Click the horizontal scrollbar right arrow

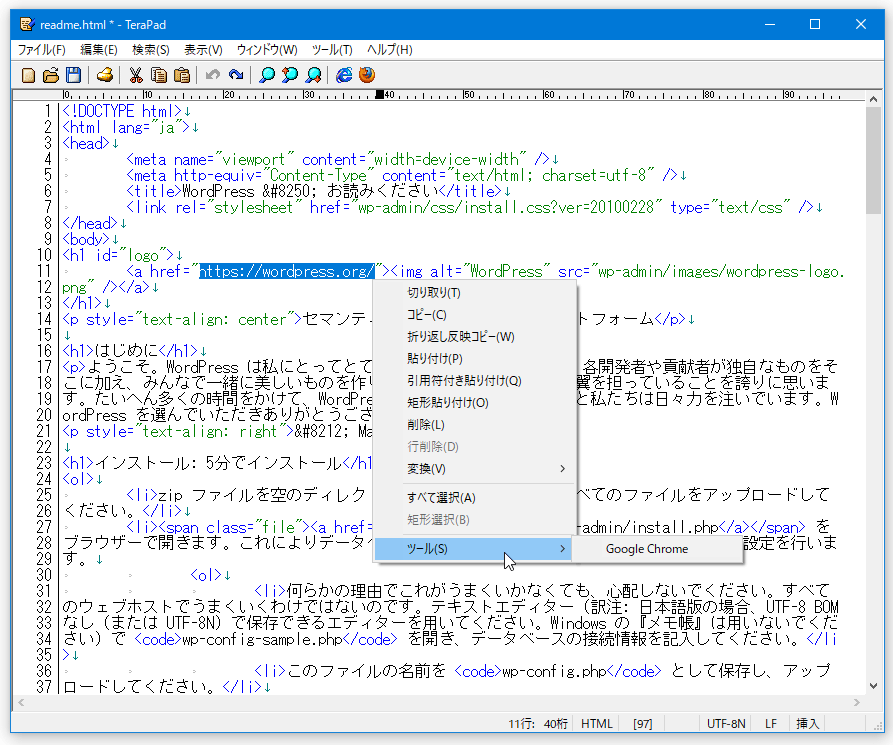coord(857,703)
